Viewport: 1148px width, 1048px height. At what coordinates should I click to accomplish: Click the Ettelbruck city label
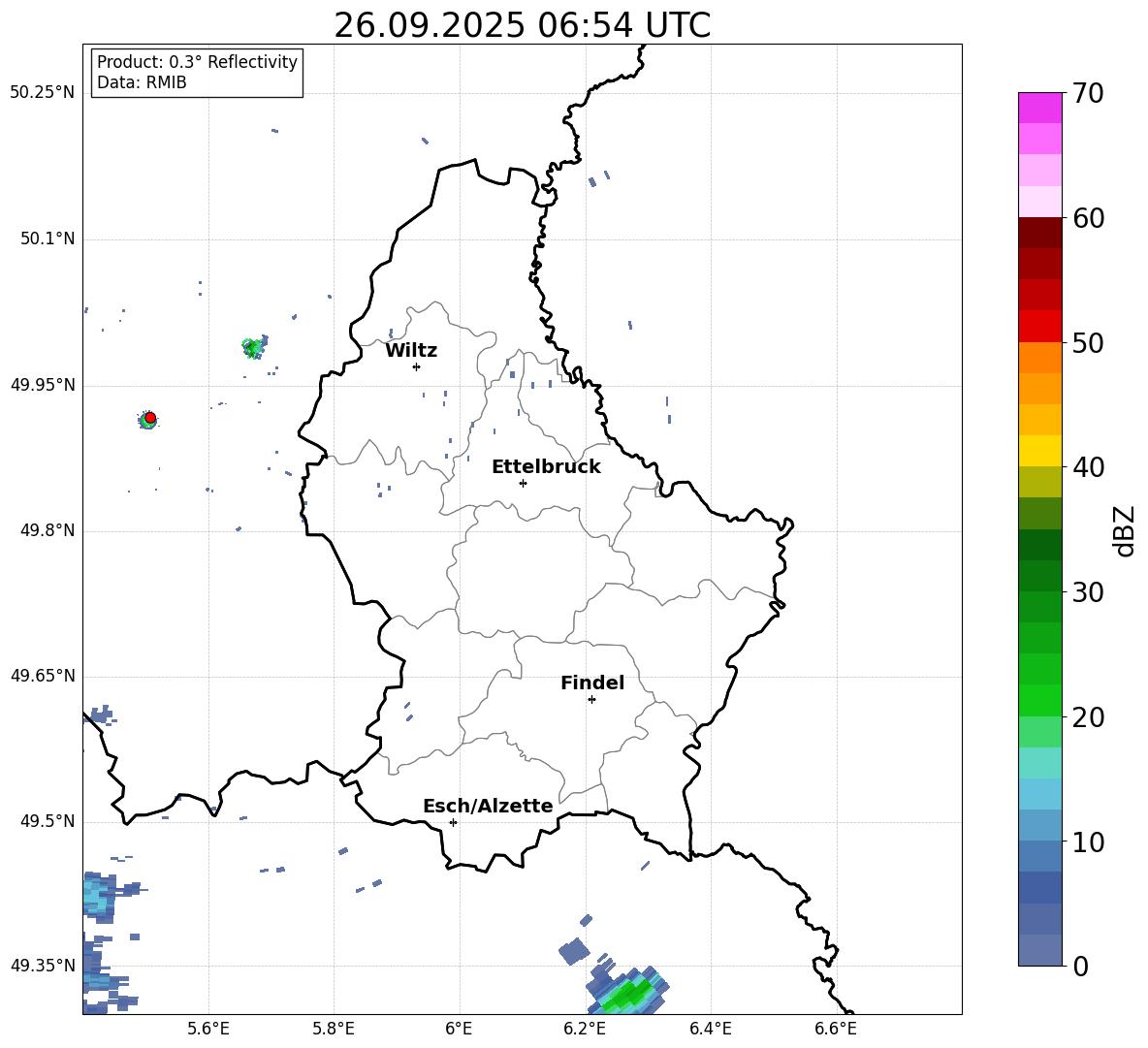(546, 467)
